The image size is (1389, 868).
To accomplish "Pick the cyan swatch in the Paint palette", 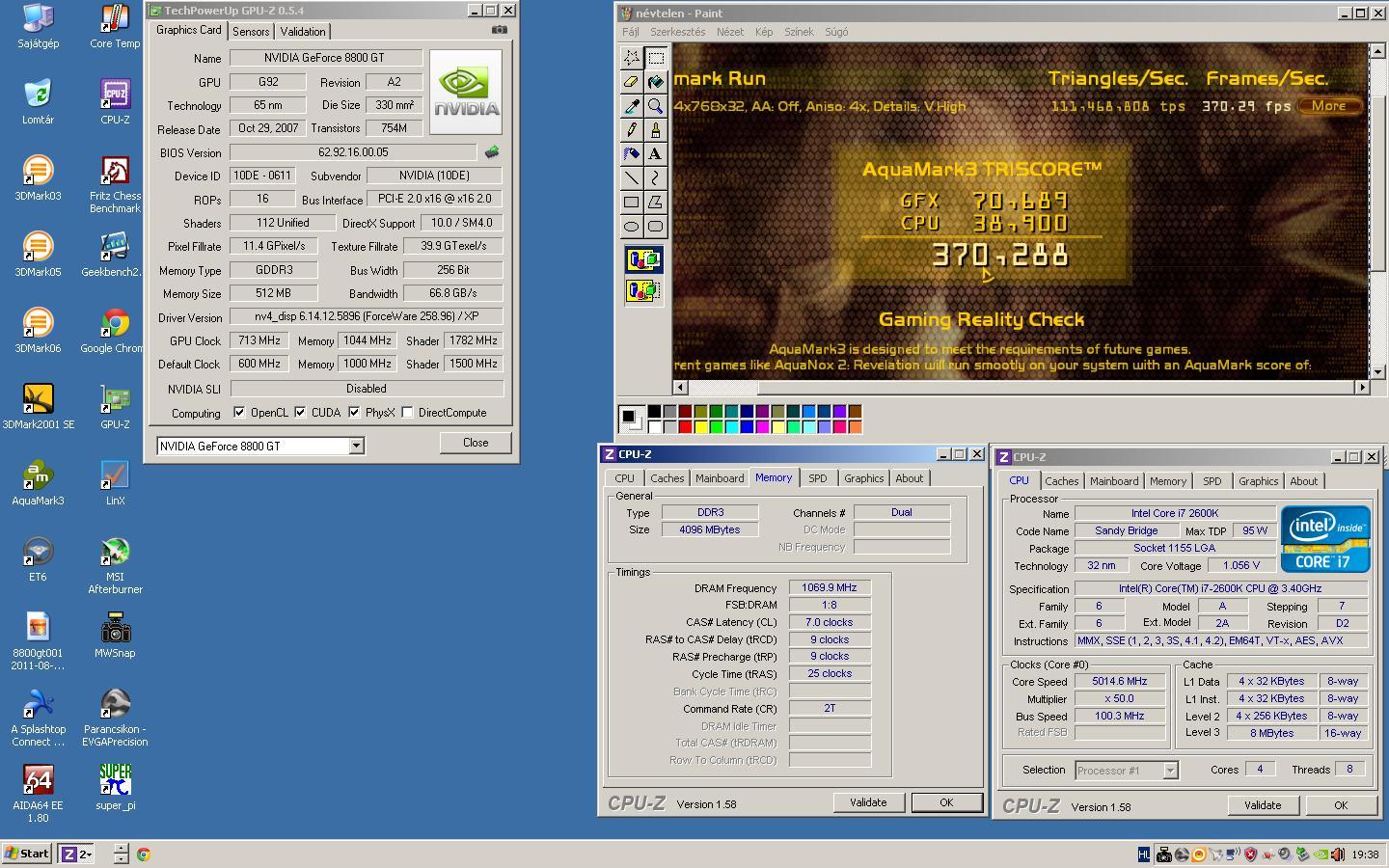I will (x=731, y=427).
